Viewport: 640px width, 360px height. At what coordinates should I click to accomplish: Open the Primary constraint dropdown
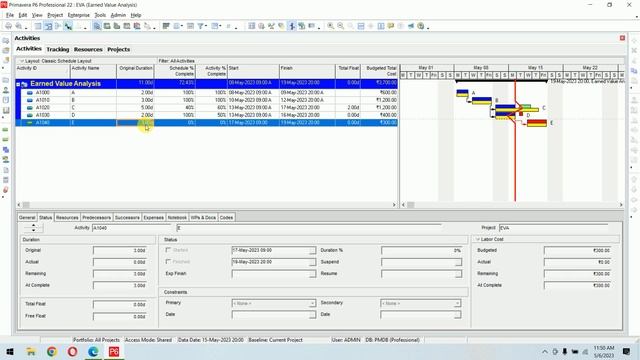(x=312, y=303)
